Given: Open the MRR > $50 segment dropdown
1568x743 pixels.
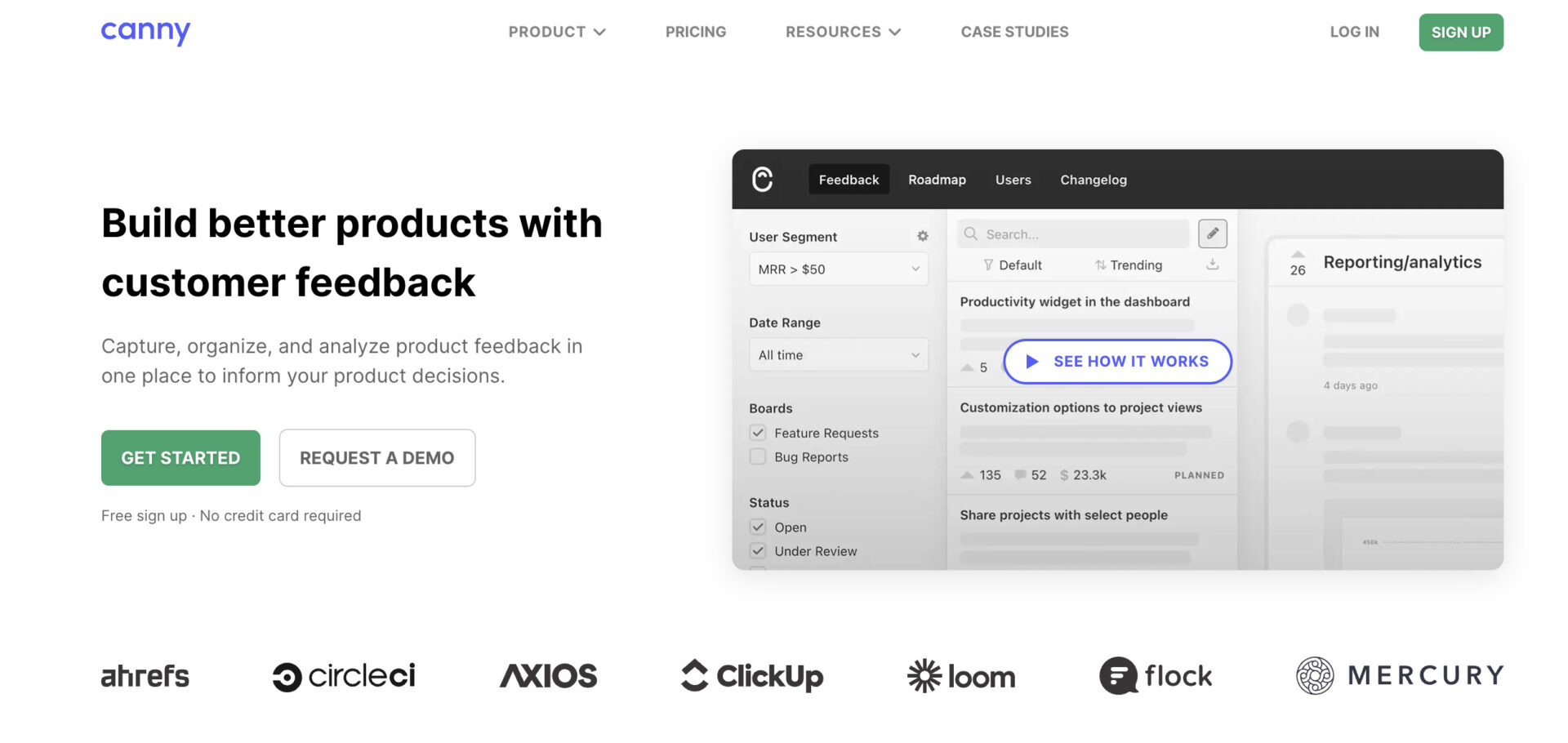Looking at the screenshot, I should point(838,269).
